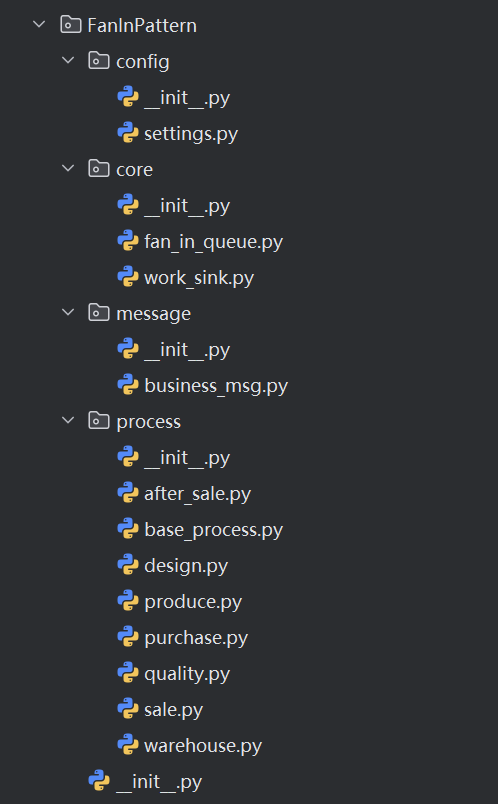Select __init__.py inside message folder
The width and height of the screenshot is (498, 804).
(187, 349)
